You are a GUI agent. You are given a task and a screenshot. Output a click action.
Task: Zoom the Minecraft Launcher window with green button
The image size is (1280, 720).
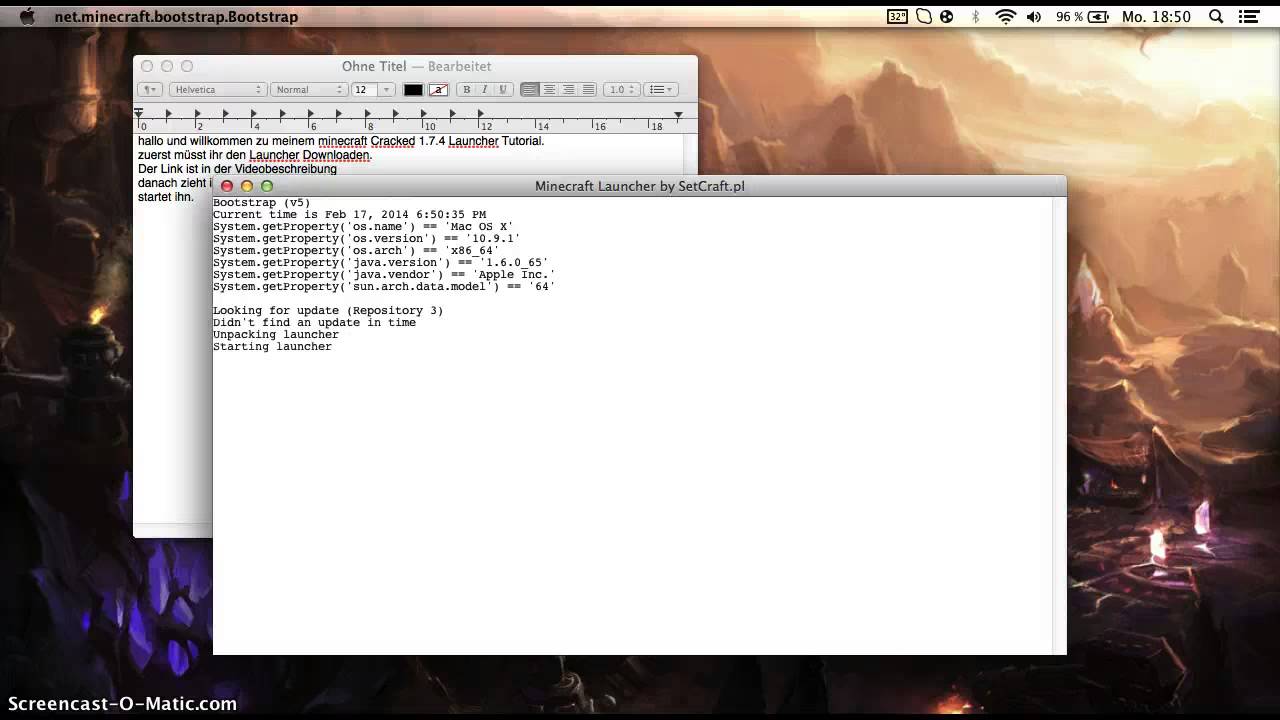coord(267,186)
